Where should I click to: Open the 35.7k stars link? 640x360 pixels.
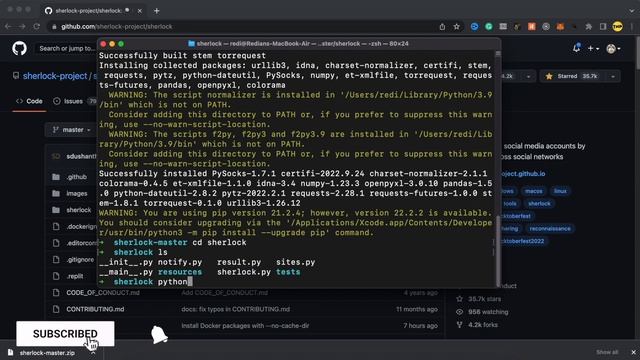click(x=478, y=299)
